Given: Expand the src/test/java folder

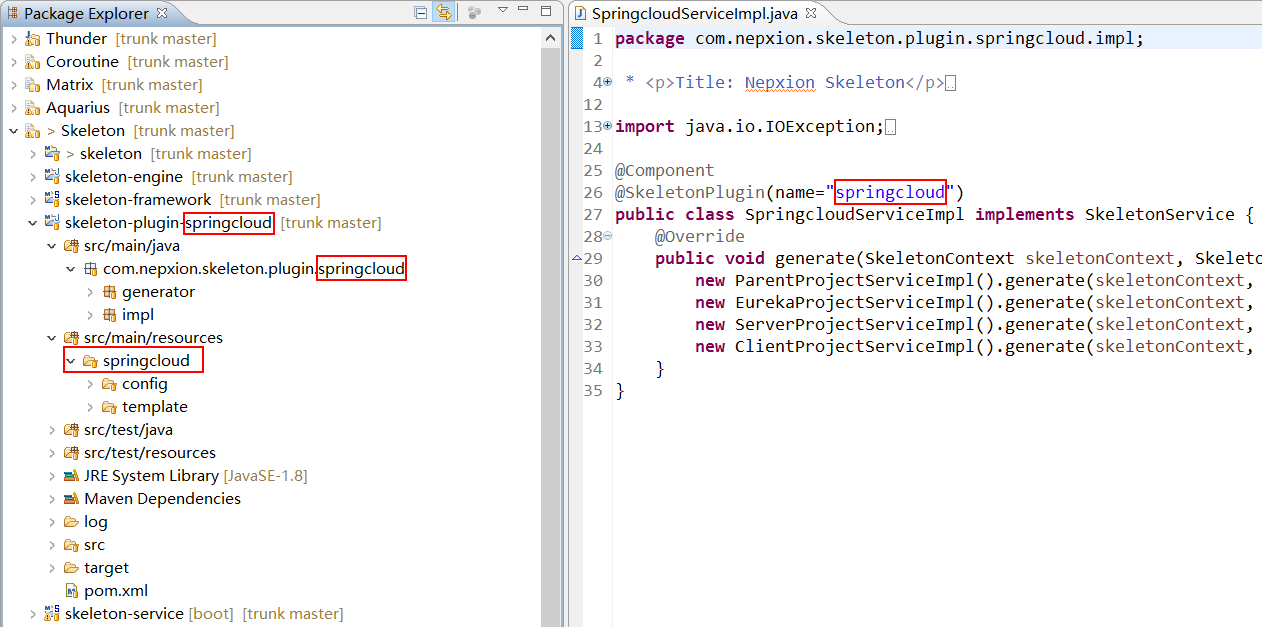Looking at the screenshot, I should click(51, 430).
